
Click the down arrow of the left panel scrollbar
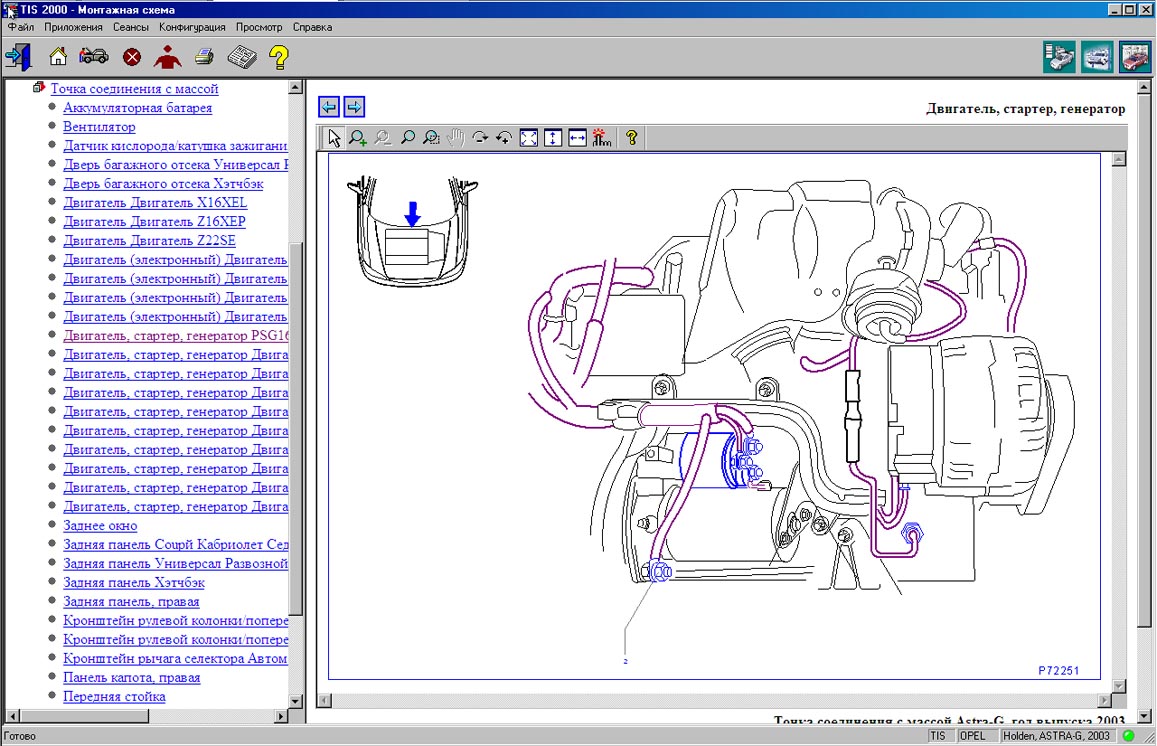click(296, 701)
